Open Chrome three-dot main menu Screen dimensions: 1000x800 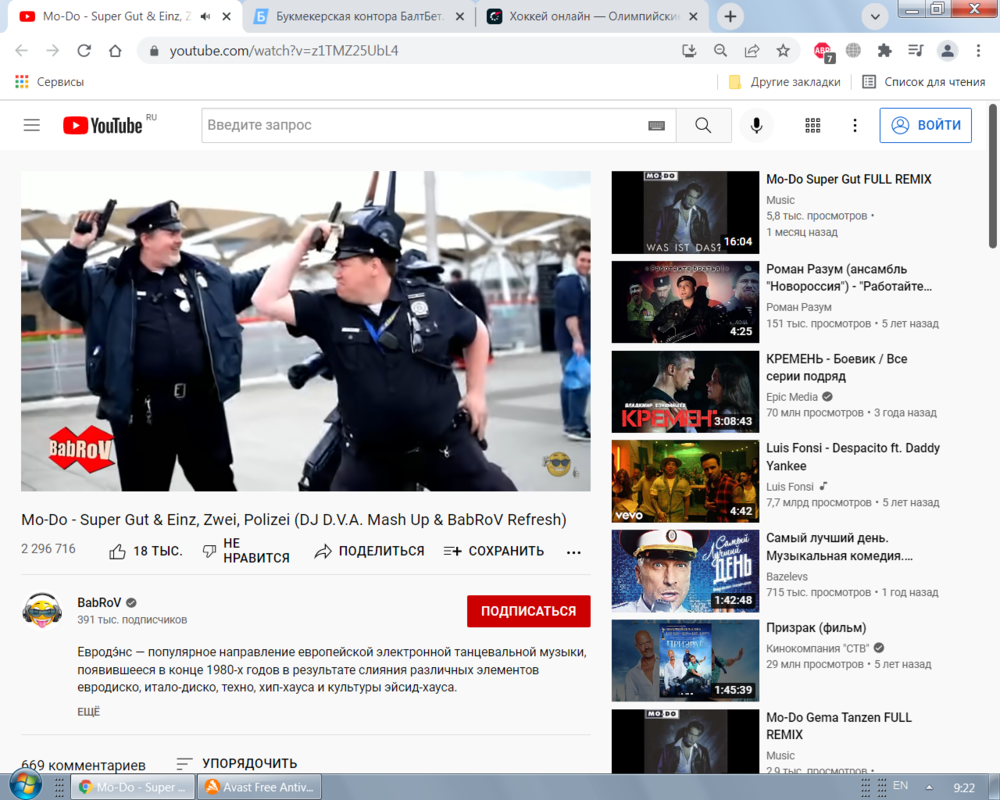[x=978, y=50]
